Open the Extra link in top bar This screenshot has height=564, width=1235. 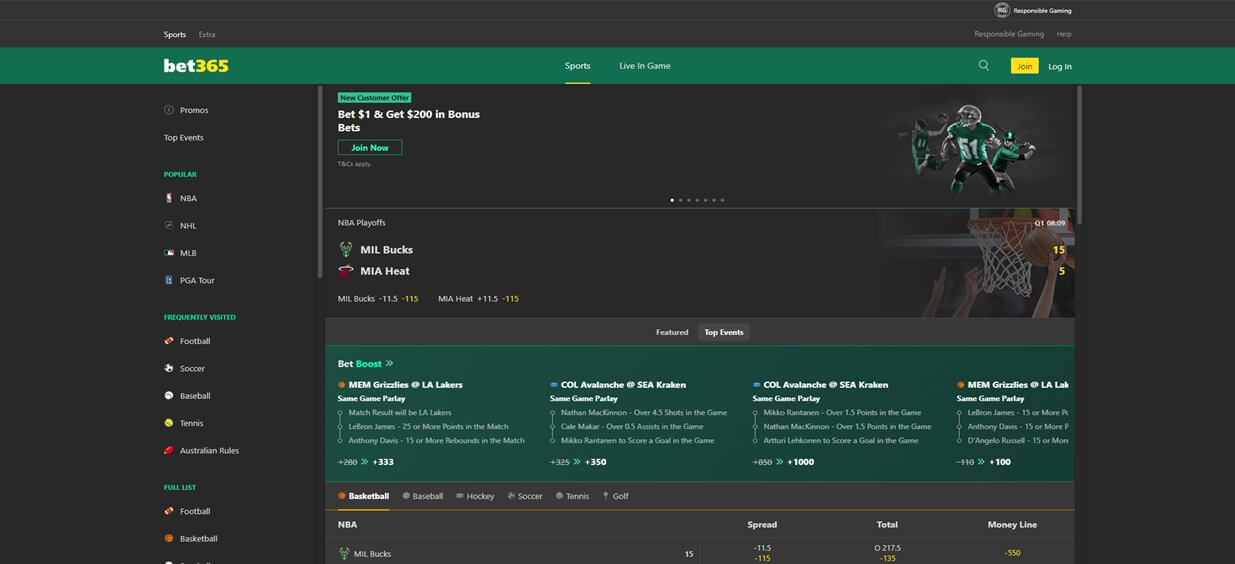point(207,34)
